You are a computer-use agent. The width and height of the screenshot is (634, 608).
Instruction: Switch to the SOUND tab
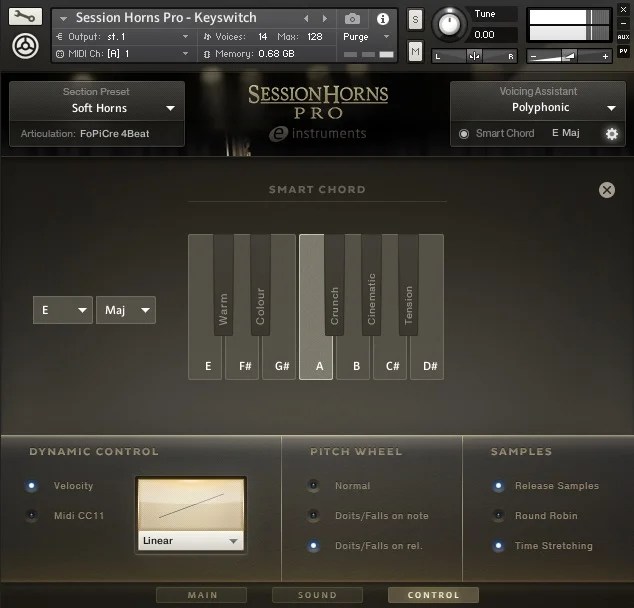coord(317,595)
